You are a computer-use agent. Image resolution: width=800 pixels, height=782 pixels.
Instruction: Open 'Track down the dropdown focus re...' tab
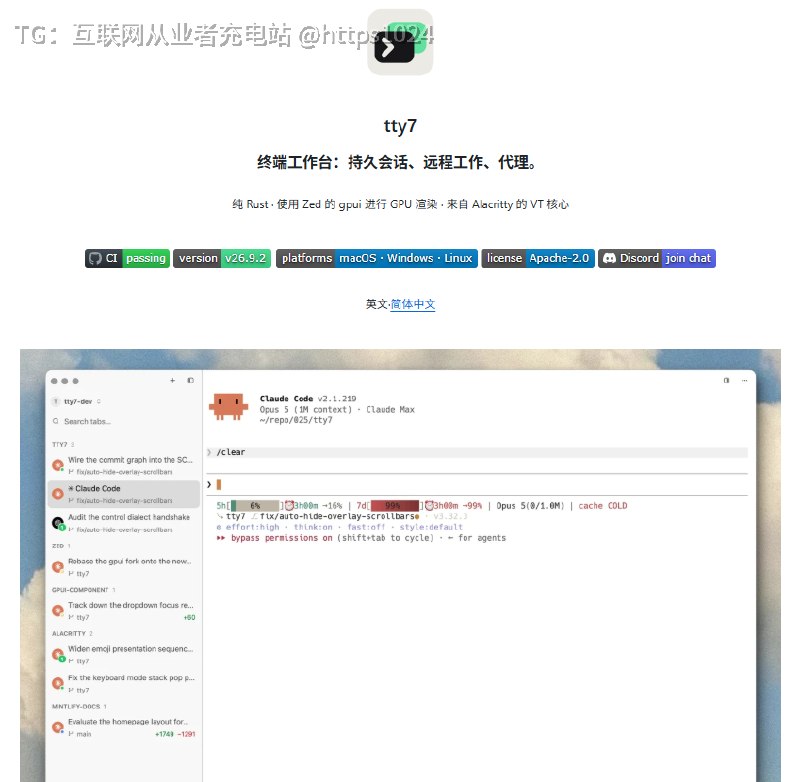124,611
